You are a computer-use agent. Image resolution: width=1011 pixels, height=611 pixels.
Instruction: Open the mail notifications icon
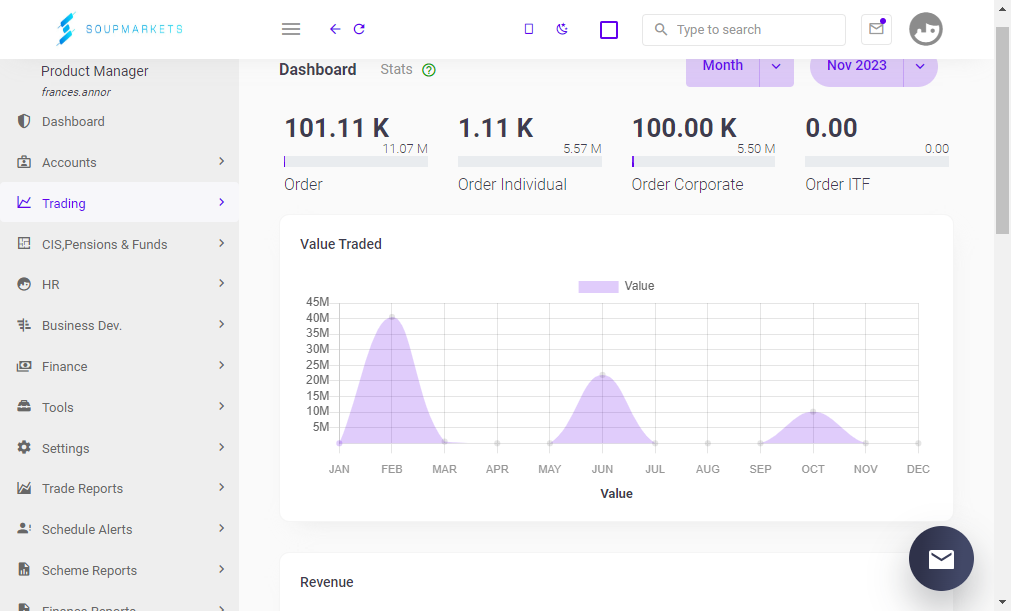point(876,29)
